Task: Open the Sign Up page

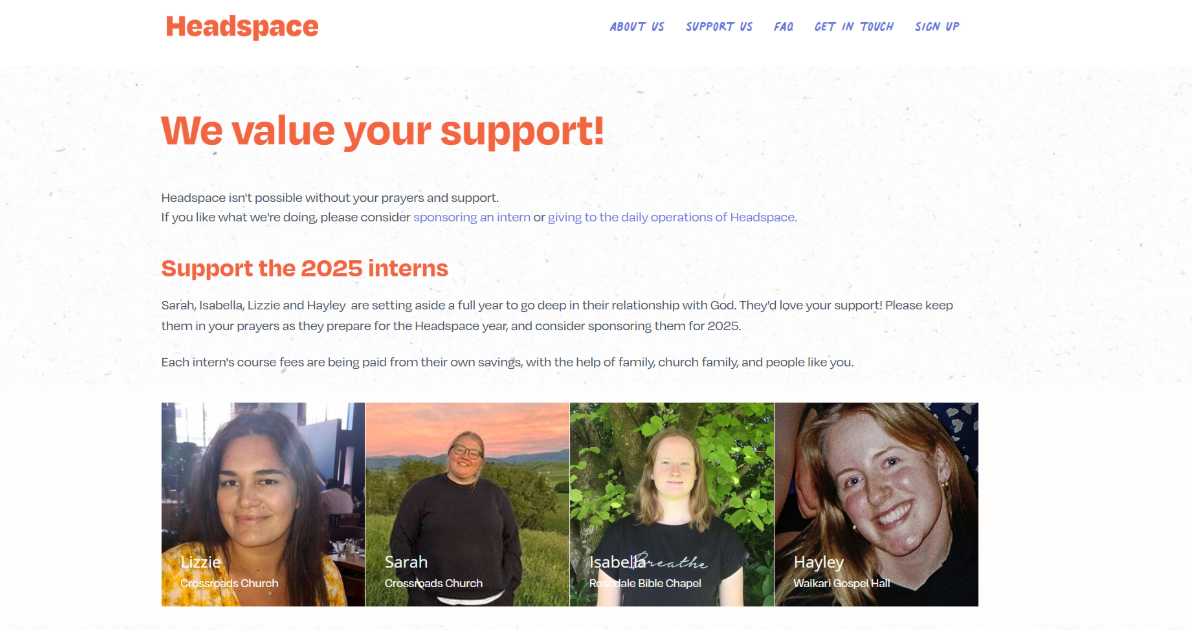Action: (937, 27)
